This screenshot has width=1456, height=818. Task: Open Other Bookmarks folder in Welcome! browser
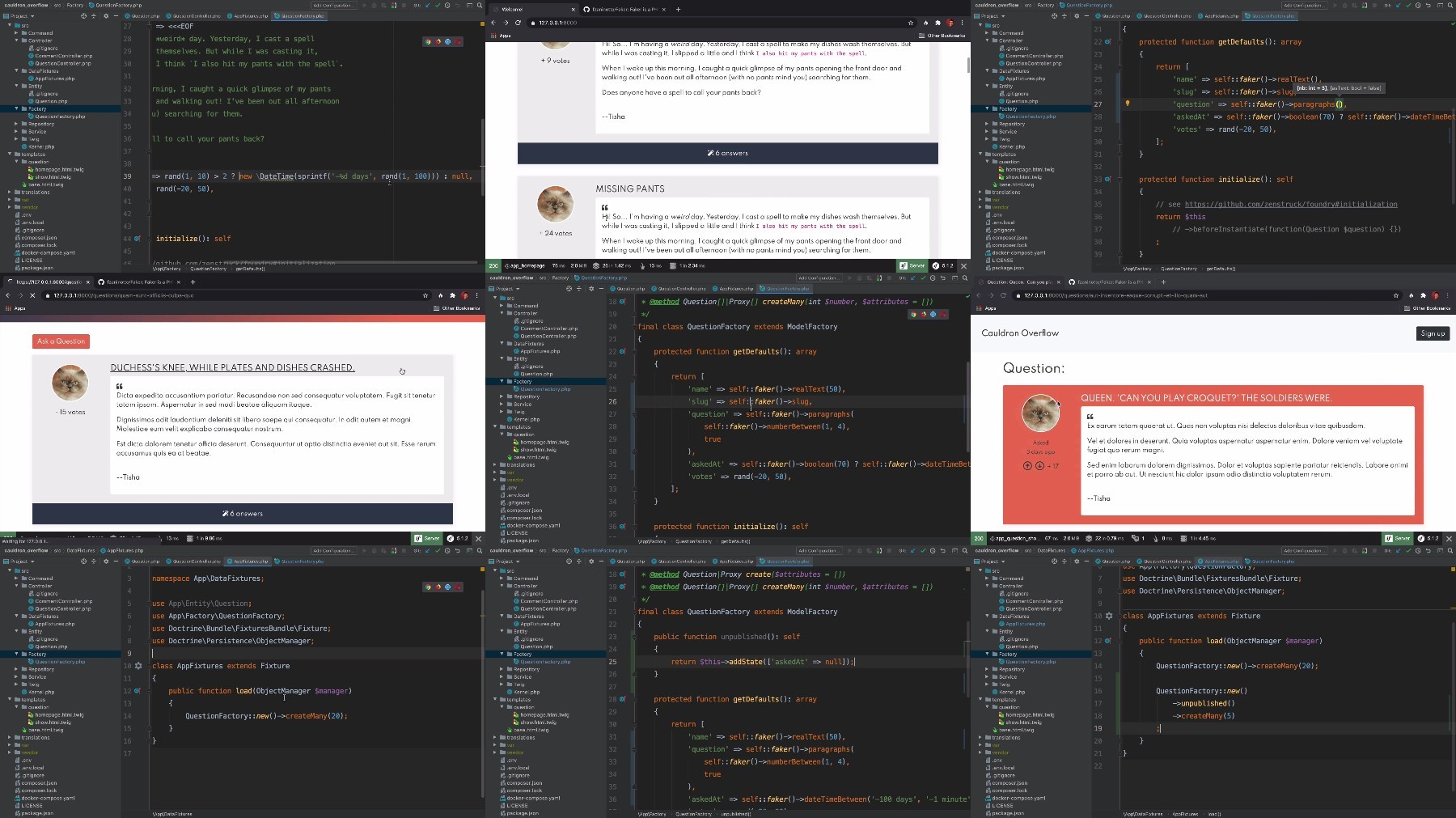(943, 36)
